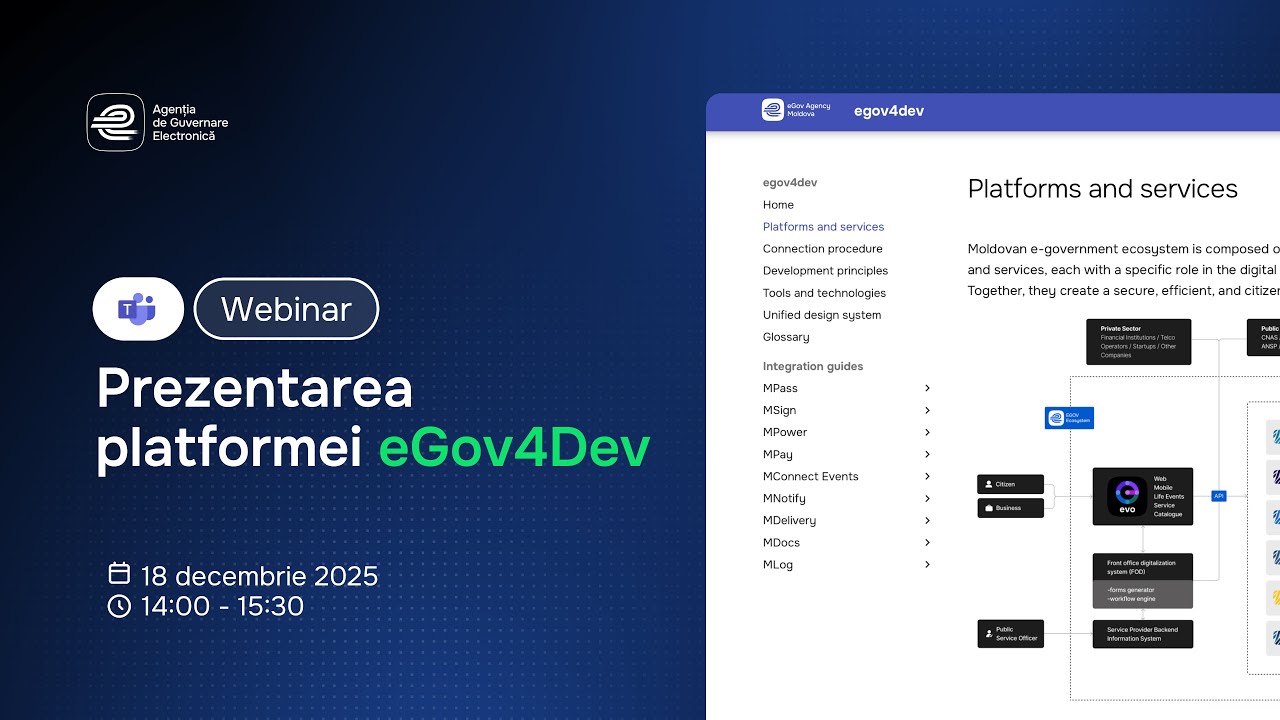Click the Citizen box in diagram
Screen dimensions: 1280x720
point(1010,484)
